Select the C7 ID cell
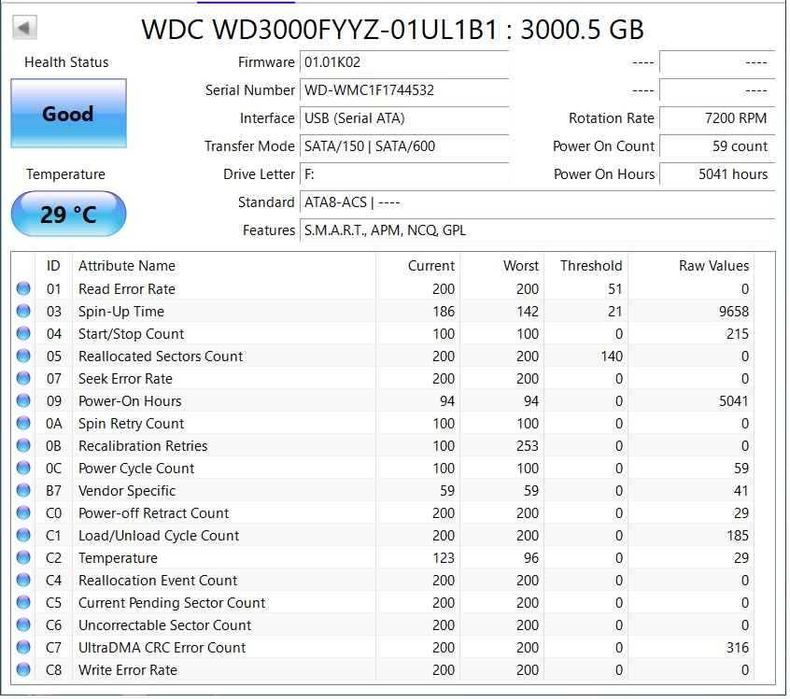 coord(53,648)
